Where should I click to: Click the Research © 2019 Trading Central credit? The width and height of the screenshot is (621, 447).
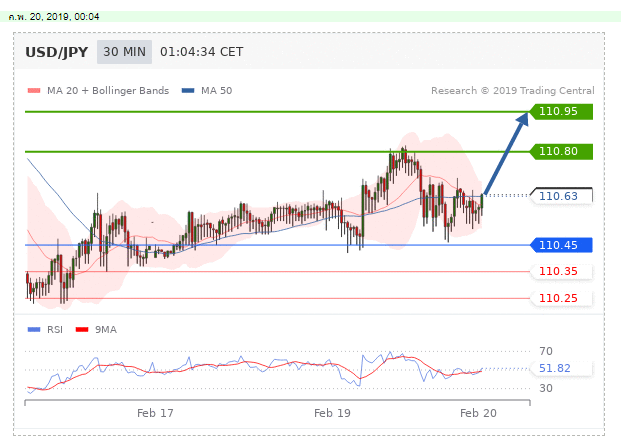point(513,91)
